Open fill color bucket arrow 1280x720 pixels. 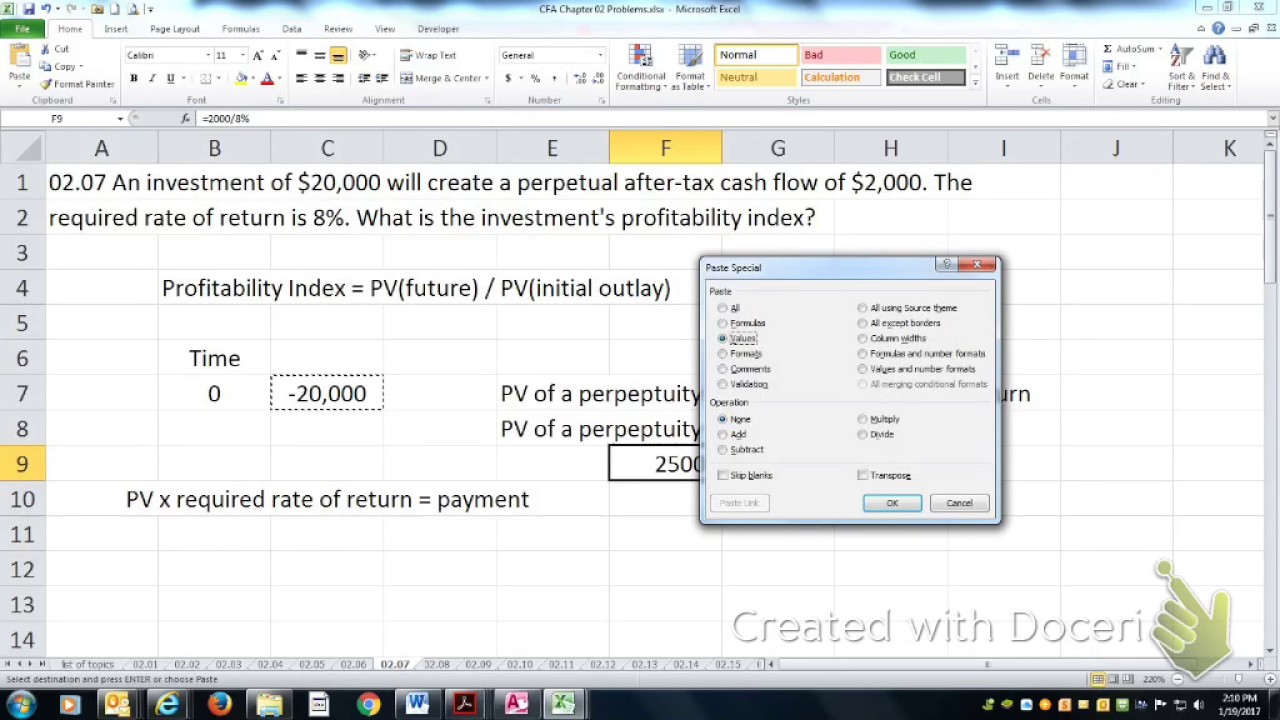click(252, 78)
